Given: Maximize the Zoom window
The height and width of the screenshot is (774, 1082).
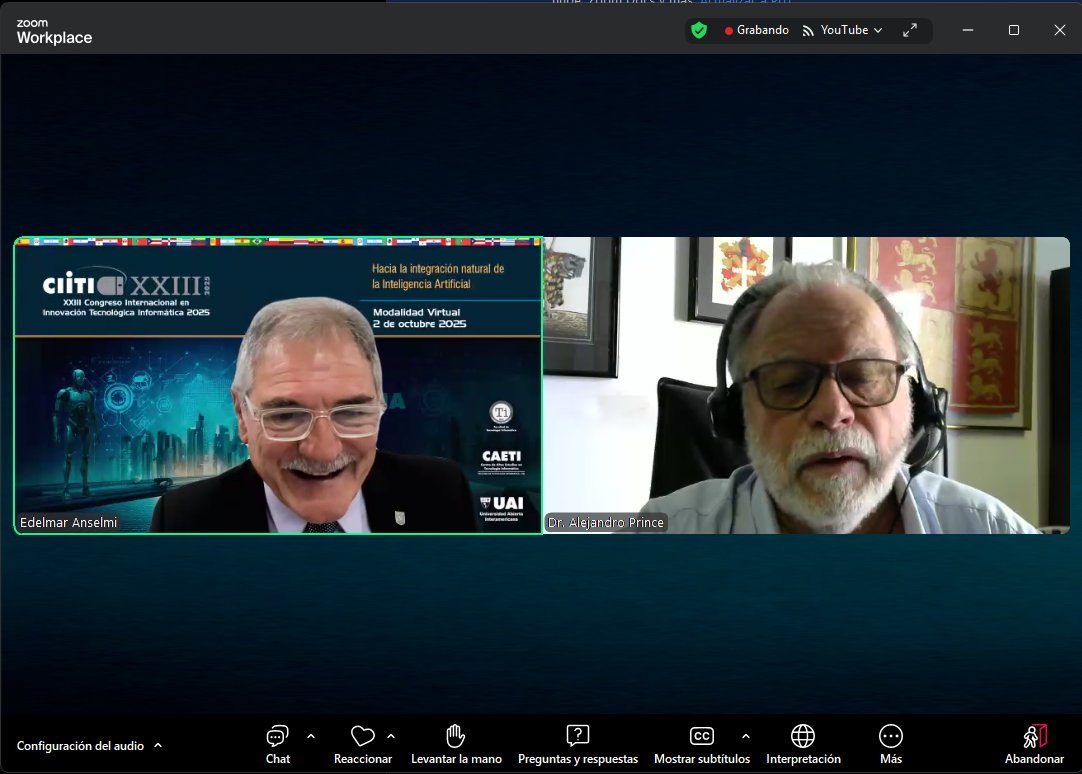Looking at the screenshot, I should point(1014,30).
